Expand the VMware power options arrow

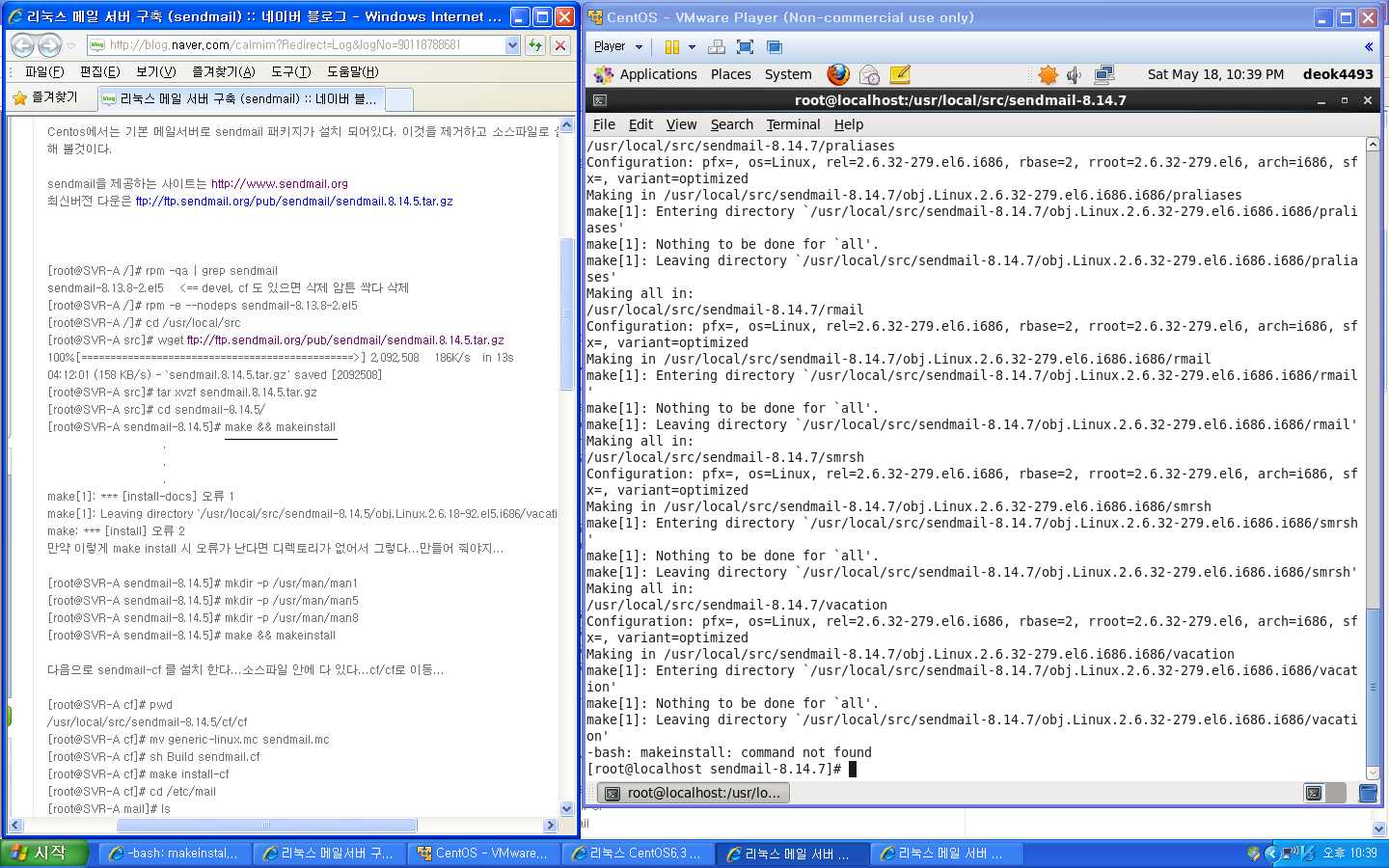(692, 46)
